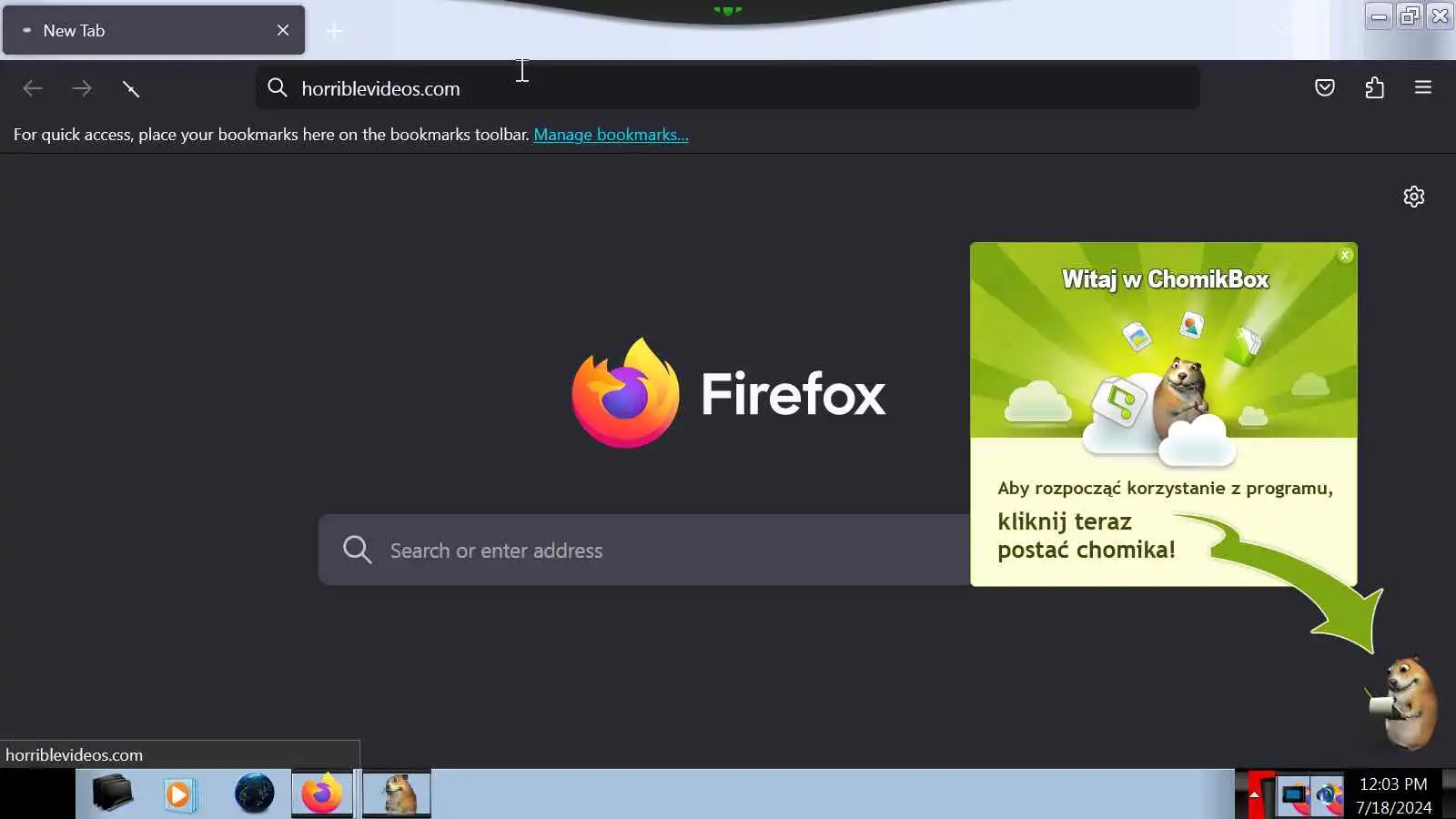
Task: Click the kliknij teraz postać chomika! text
Action: point(1087,535)
